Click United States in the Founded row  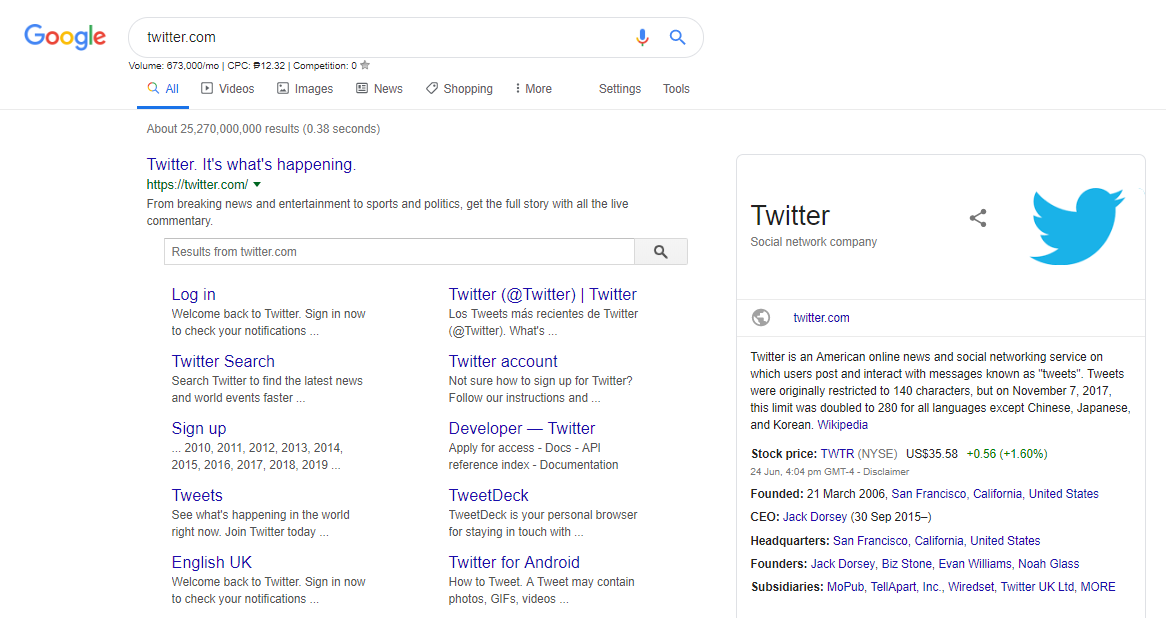[x=1063, y=494]
